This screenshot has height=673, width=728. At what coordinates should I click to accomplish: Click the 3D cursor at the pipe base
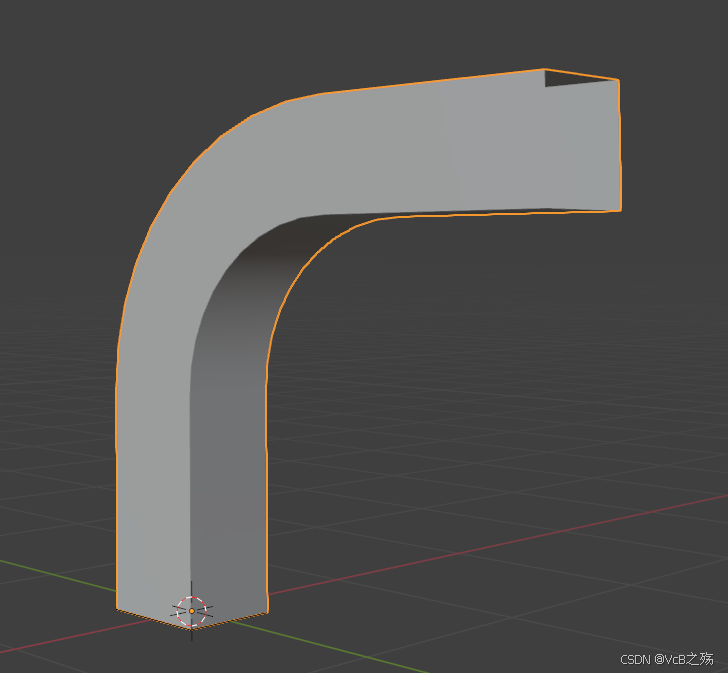pyautogui.click(x=192, y=611)
